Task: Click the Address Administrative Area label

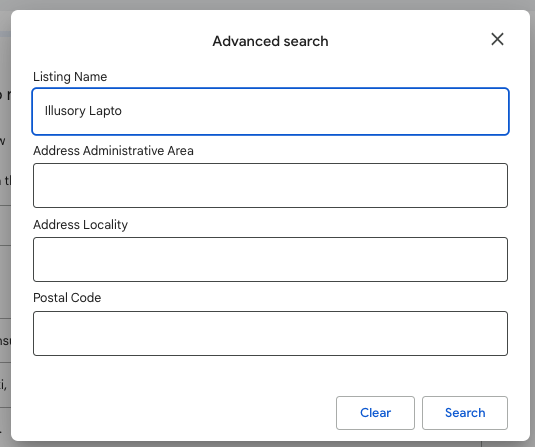Action: [x=113, y=150]
